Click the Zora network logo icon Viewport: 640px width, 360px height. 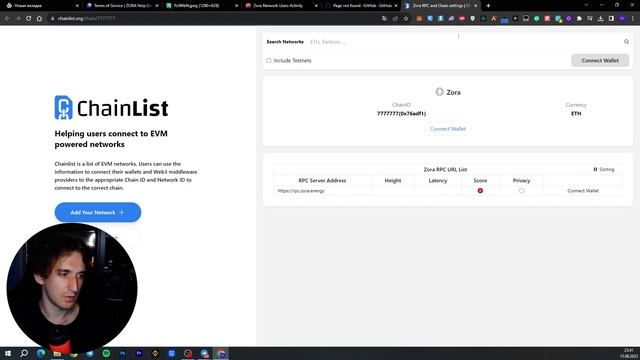440,92
